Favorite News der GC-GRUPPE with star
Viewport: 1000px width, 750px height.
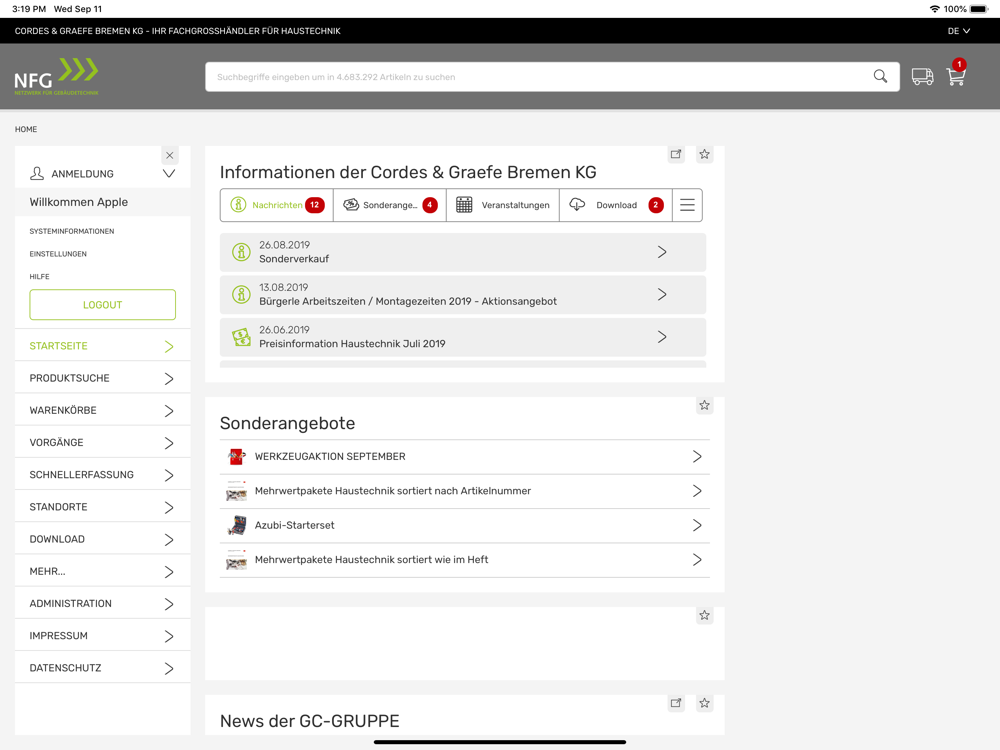(x=704, y=703)
